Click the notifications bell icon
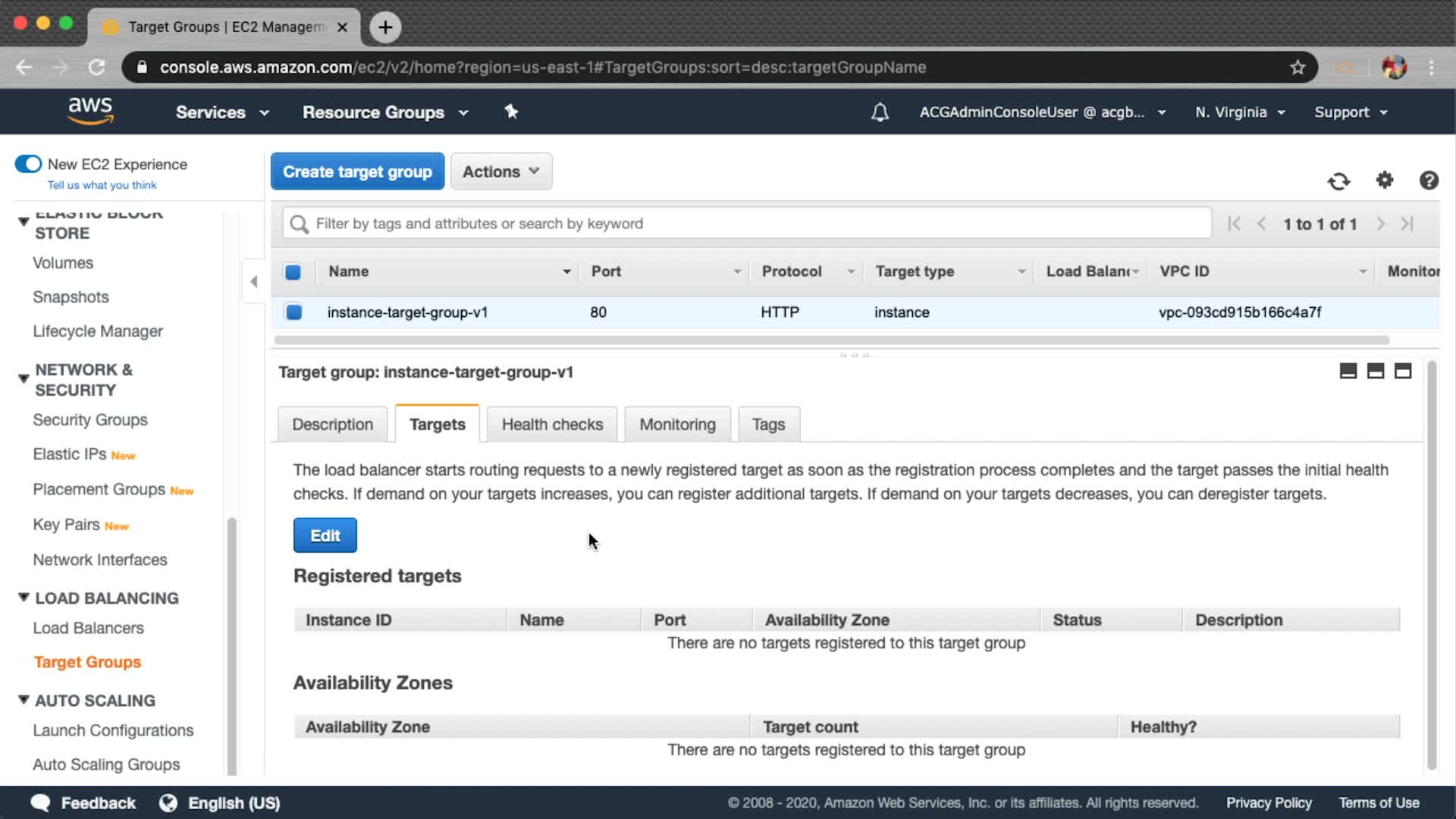 tap(880, 112)
